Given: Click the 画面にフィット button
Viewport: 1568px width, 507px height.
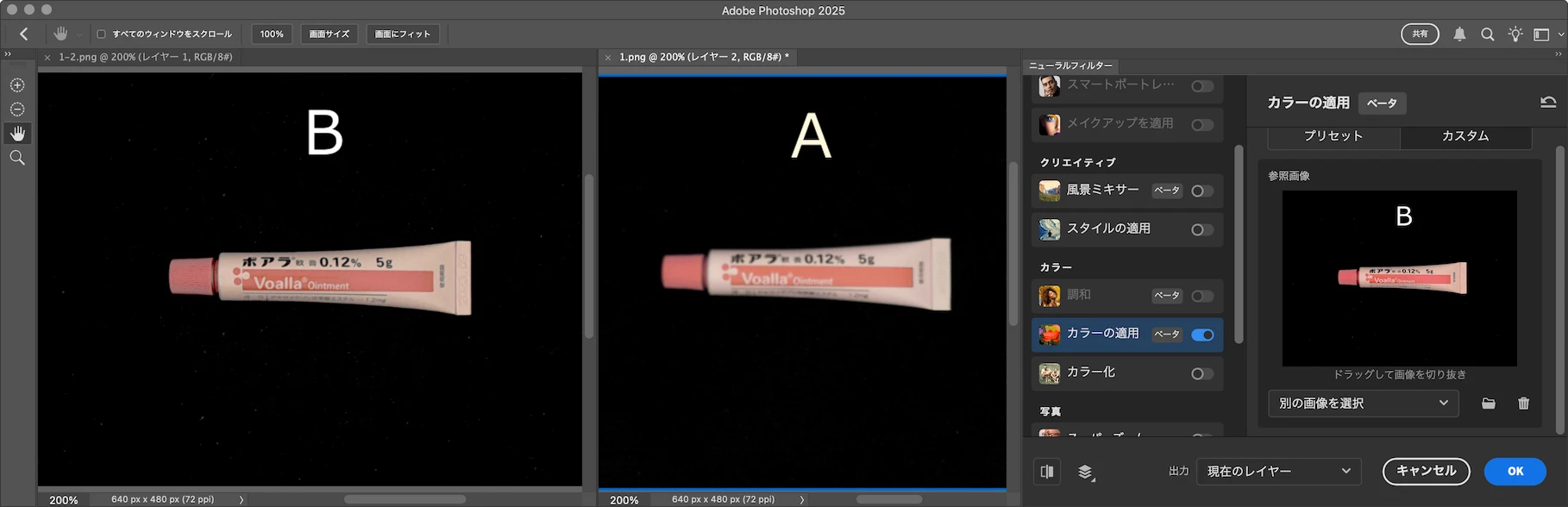Looking at the screenshot, I should pos(403,34).
